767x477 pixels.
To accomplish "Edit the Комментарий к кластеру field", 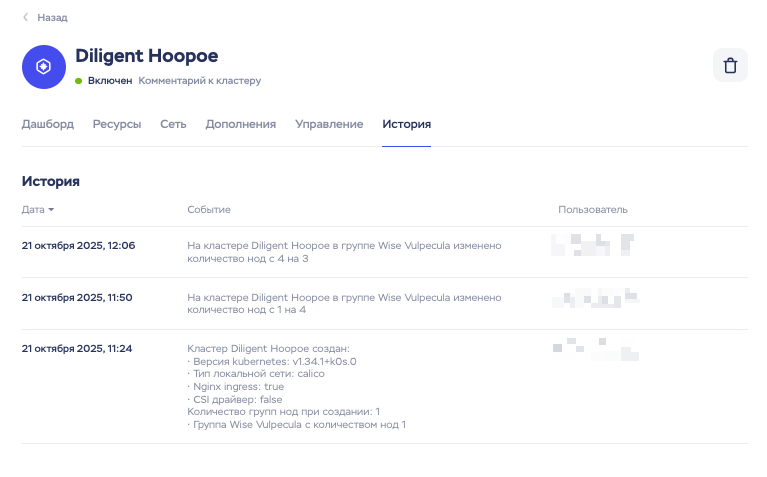I will (x=199, y=81).
